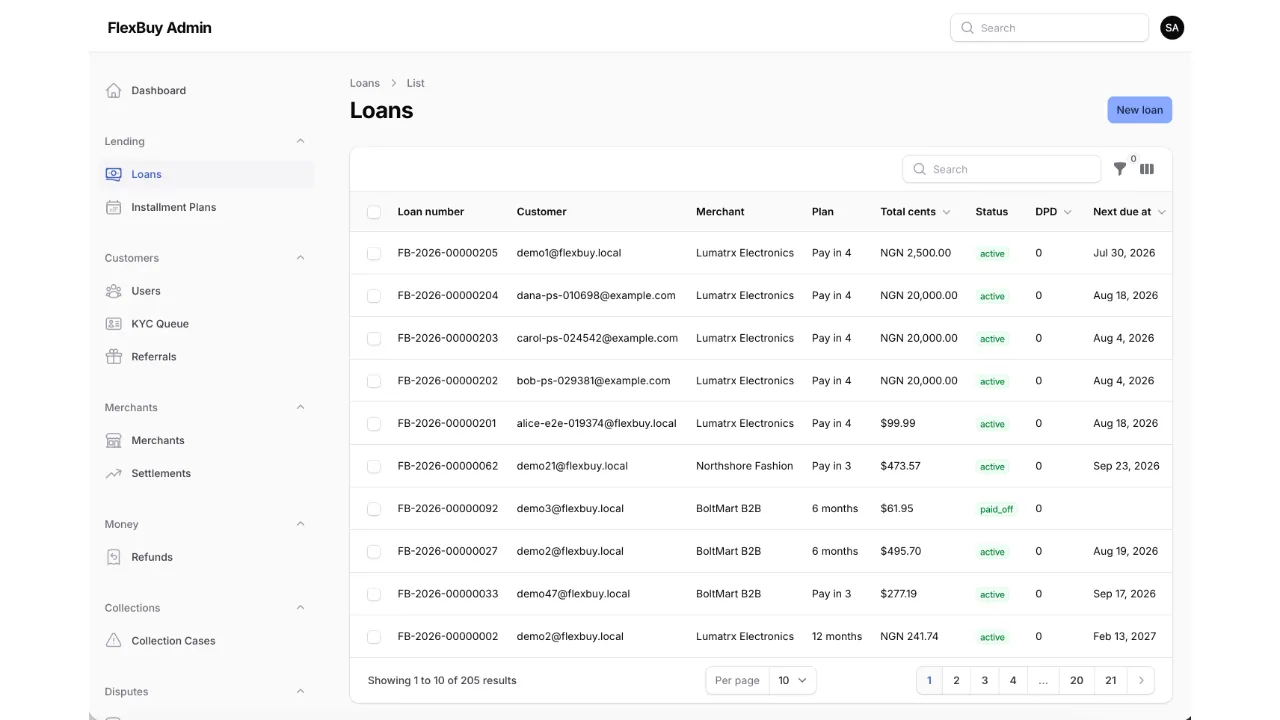
Task: Collapse the Collections sidebar group
Action: tap(300, 608)
